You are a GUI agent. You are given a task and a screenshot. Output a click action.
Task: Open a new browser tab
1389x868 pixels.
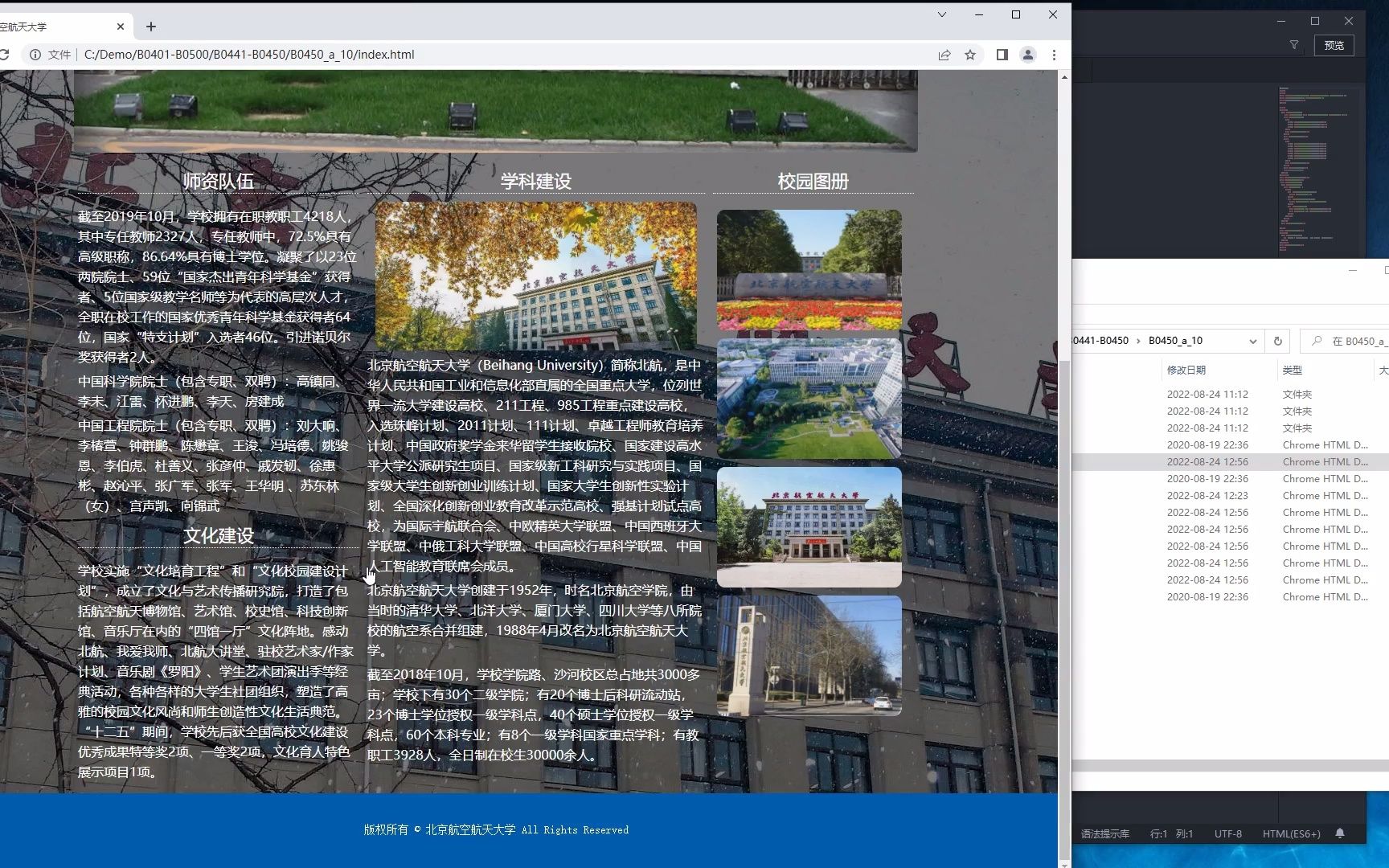click(x=151, y=27)
